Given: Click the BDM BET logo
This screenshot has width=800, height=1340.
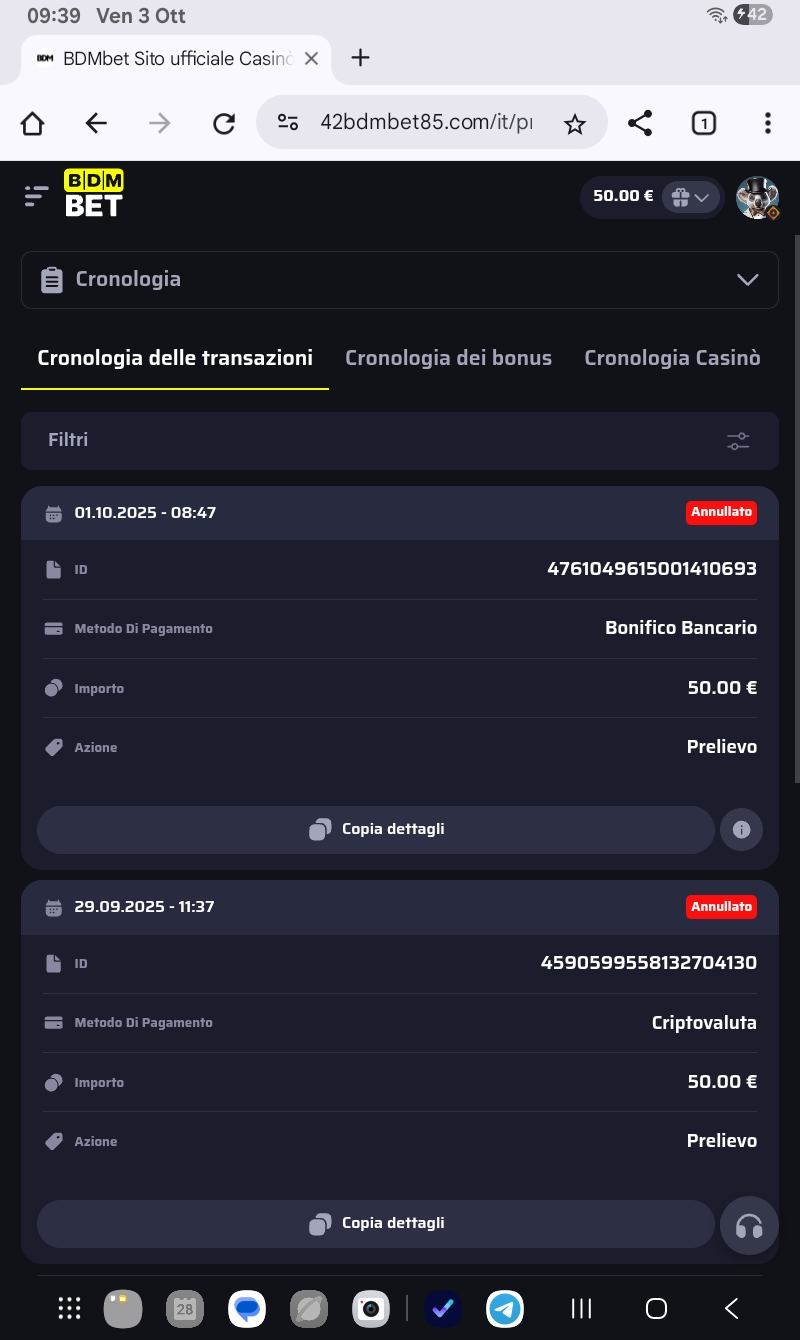Looking at the screenshot, I should (94, 194).
